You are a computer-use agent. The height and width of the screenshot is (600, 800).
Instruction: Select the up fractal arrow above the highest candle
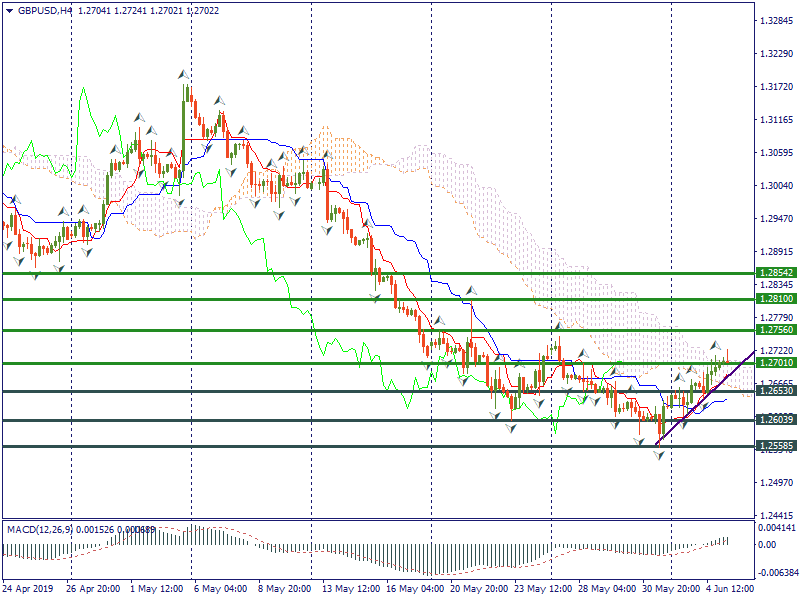coord(182,74)
